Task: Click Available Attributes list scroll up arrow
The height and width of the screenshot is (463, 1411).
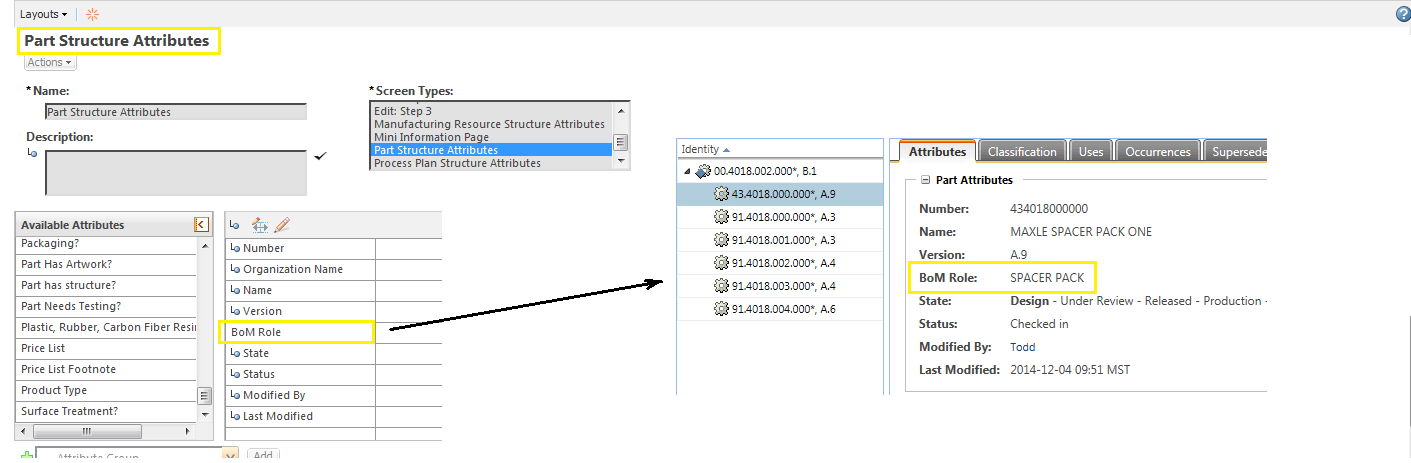Action: [x=205, y=244]
